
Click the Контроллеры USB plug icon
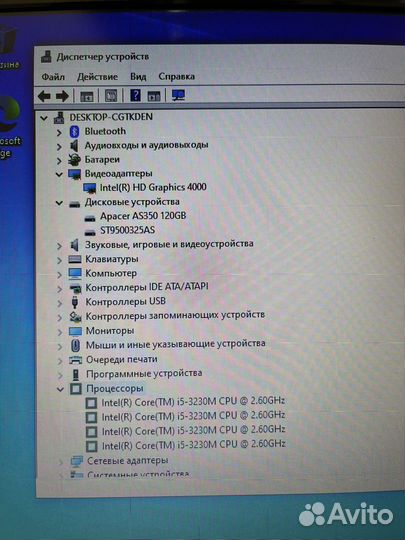click(75, 302)
